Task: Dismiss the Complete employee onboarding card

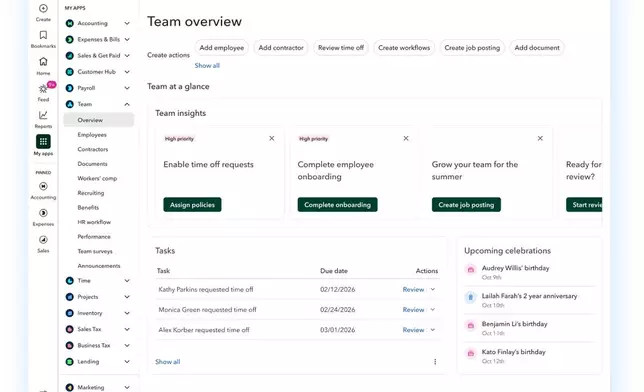Action: coord(406,138)
